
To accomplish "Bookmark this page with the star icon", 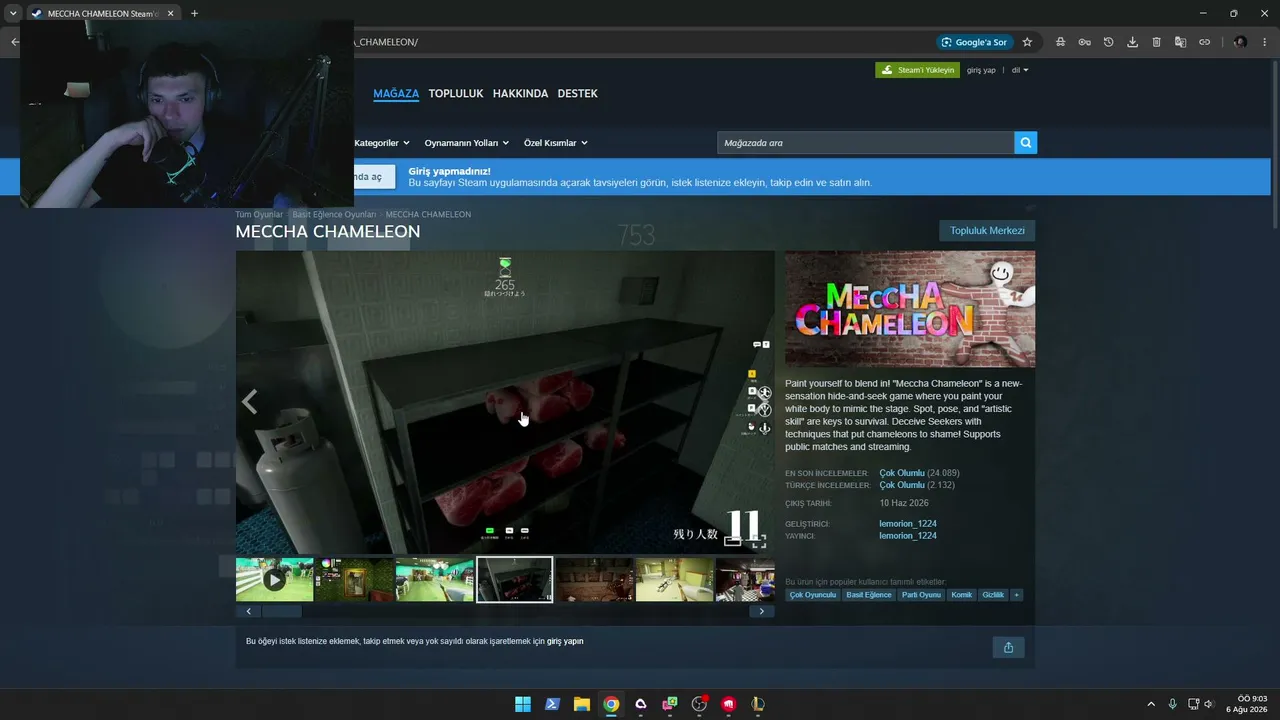I will (1027, 42).
